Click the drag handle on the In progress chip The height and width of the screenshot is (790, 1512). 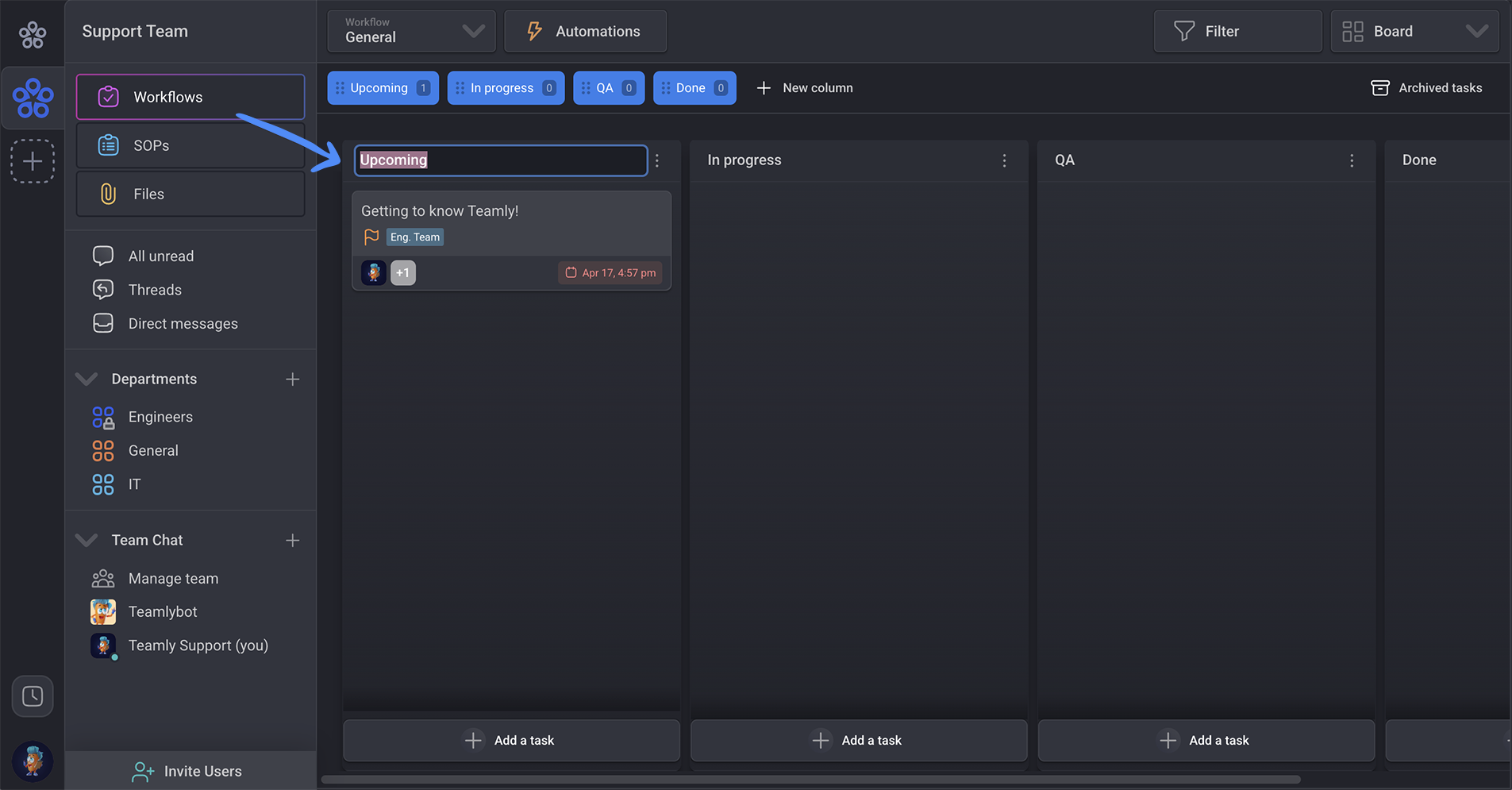tap(460, 88)
